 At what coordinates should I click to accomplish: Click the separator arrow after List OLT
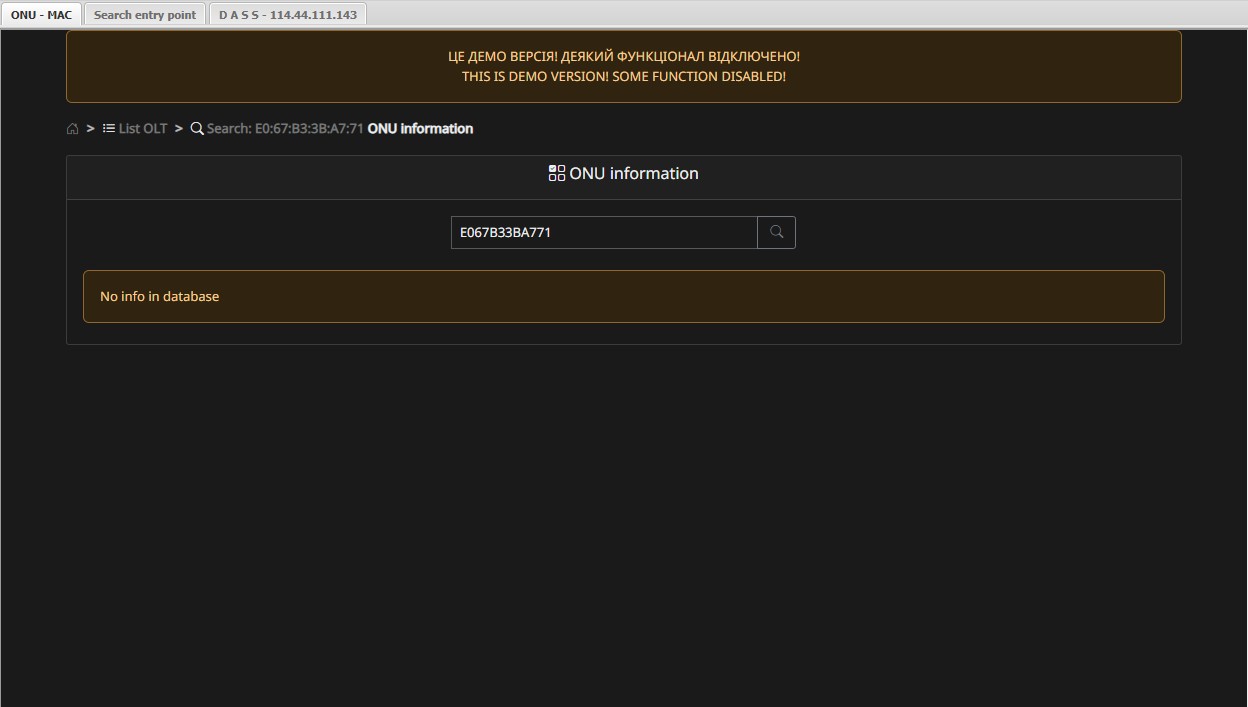[x=179, y=128]
